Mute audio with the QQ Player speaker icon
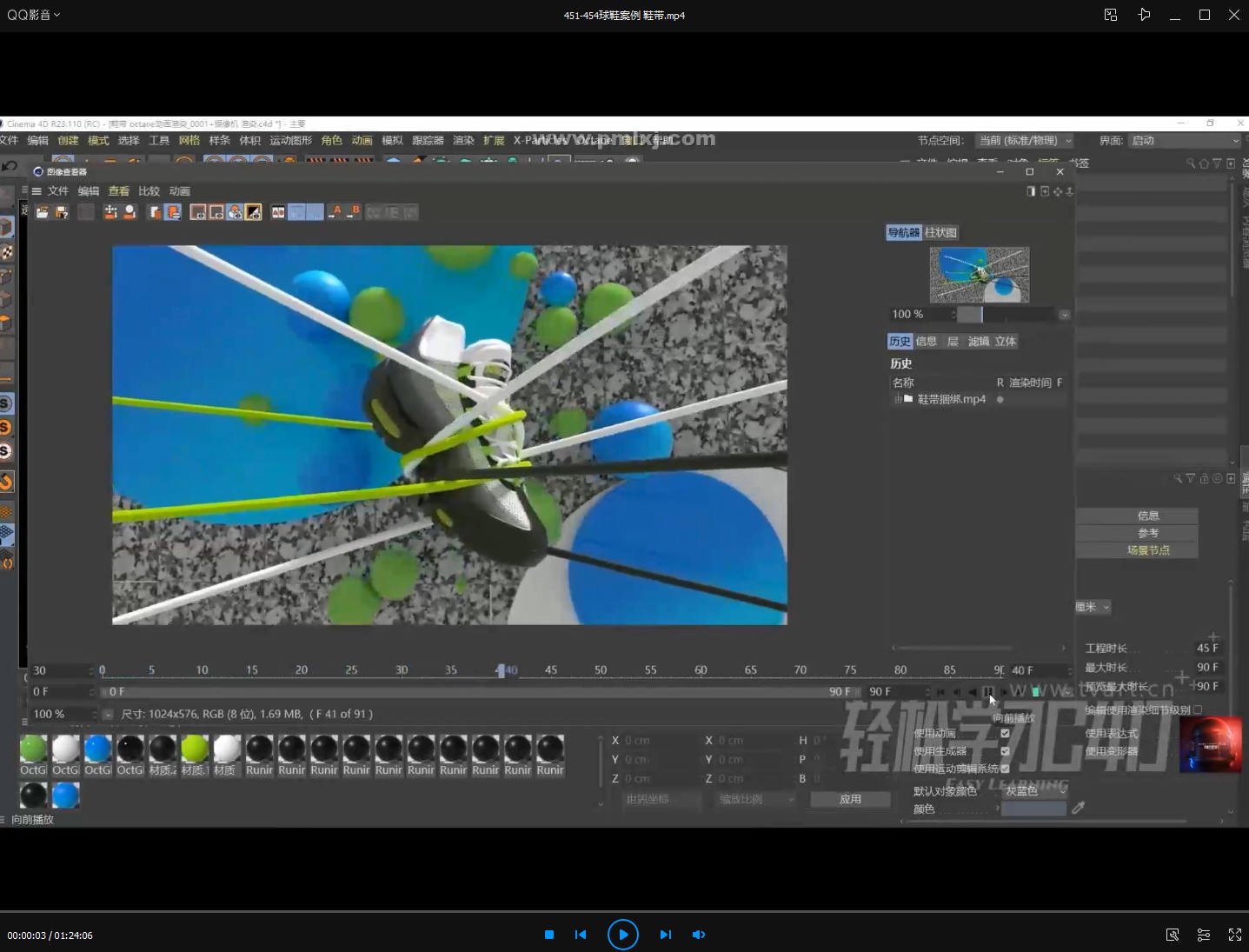1249x952 pixels. [x=698, y=935]
